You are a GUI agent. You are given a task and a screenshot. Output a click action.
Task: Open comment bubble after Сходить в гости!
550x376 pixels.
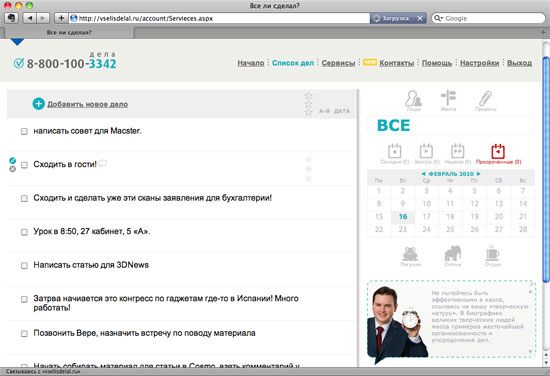(x=103, y=163)
